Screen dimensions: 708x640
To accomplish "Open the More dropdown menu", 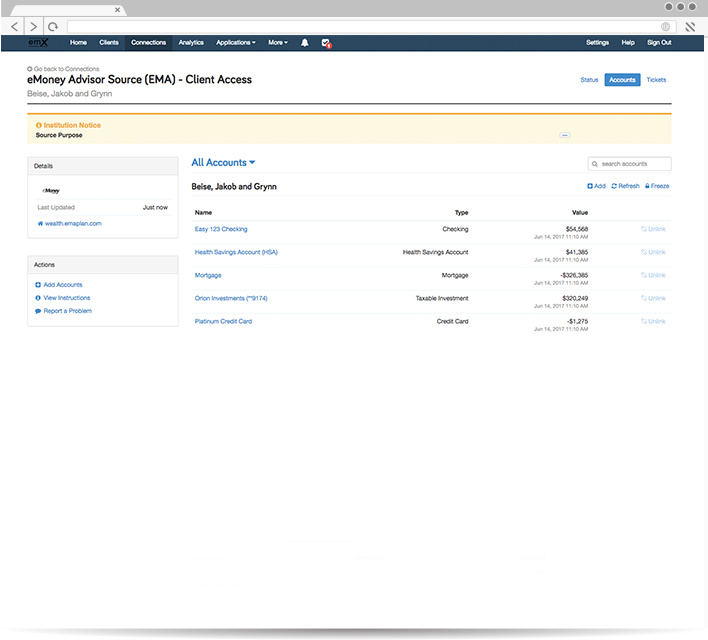I will pos(278,42).
